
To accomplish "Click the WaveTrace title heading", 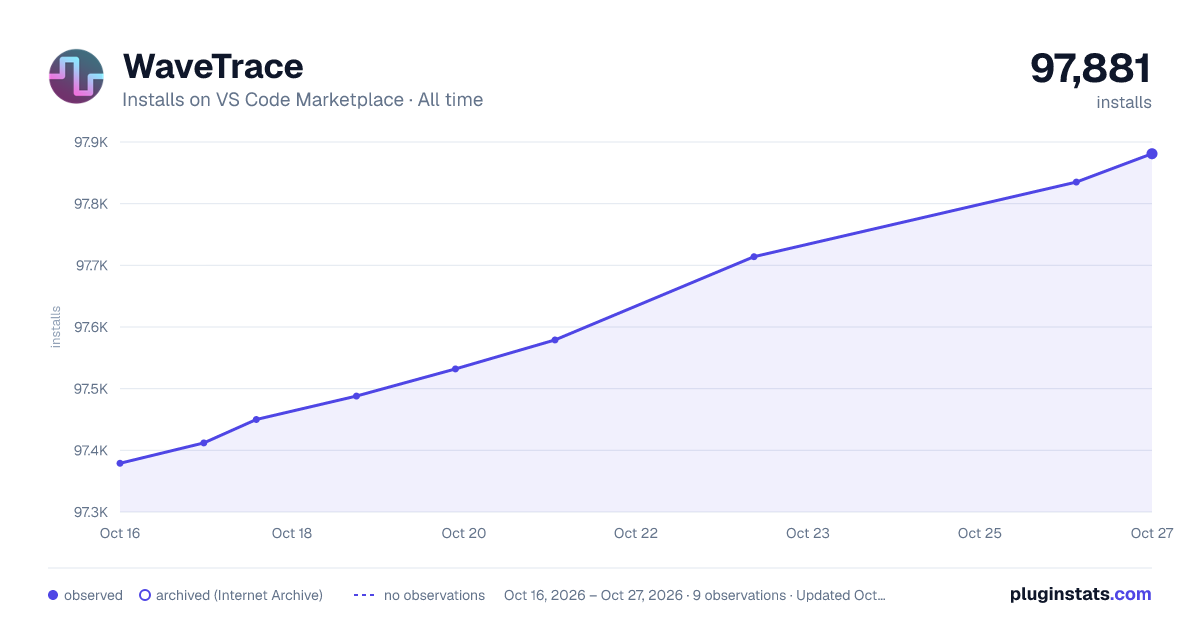I will (x=213, y=66).
